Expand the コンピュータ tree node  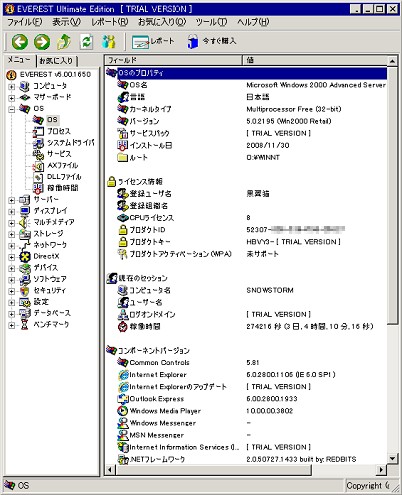[12, 87]
